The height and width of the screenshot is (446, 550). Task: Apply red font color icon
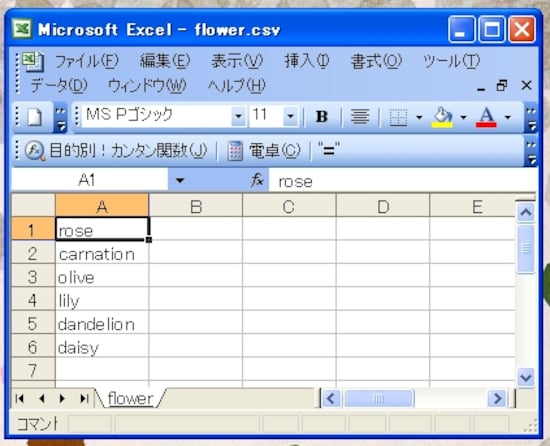pyautogui.click(x=486, y=117)
